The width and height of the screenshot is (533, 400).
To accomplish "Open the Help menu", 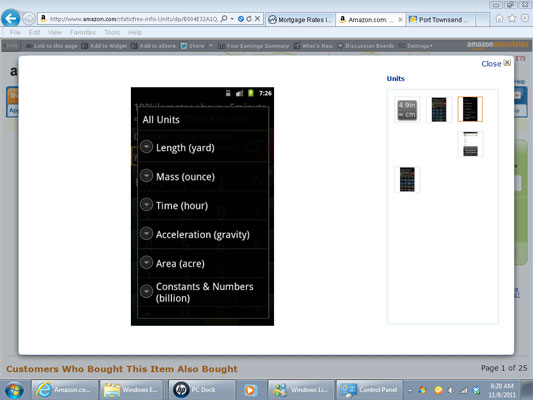I will tap(135, 33).
